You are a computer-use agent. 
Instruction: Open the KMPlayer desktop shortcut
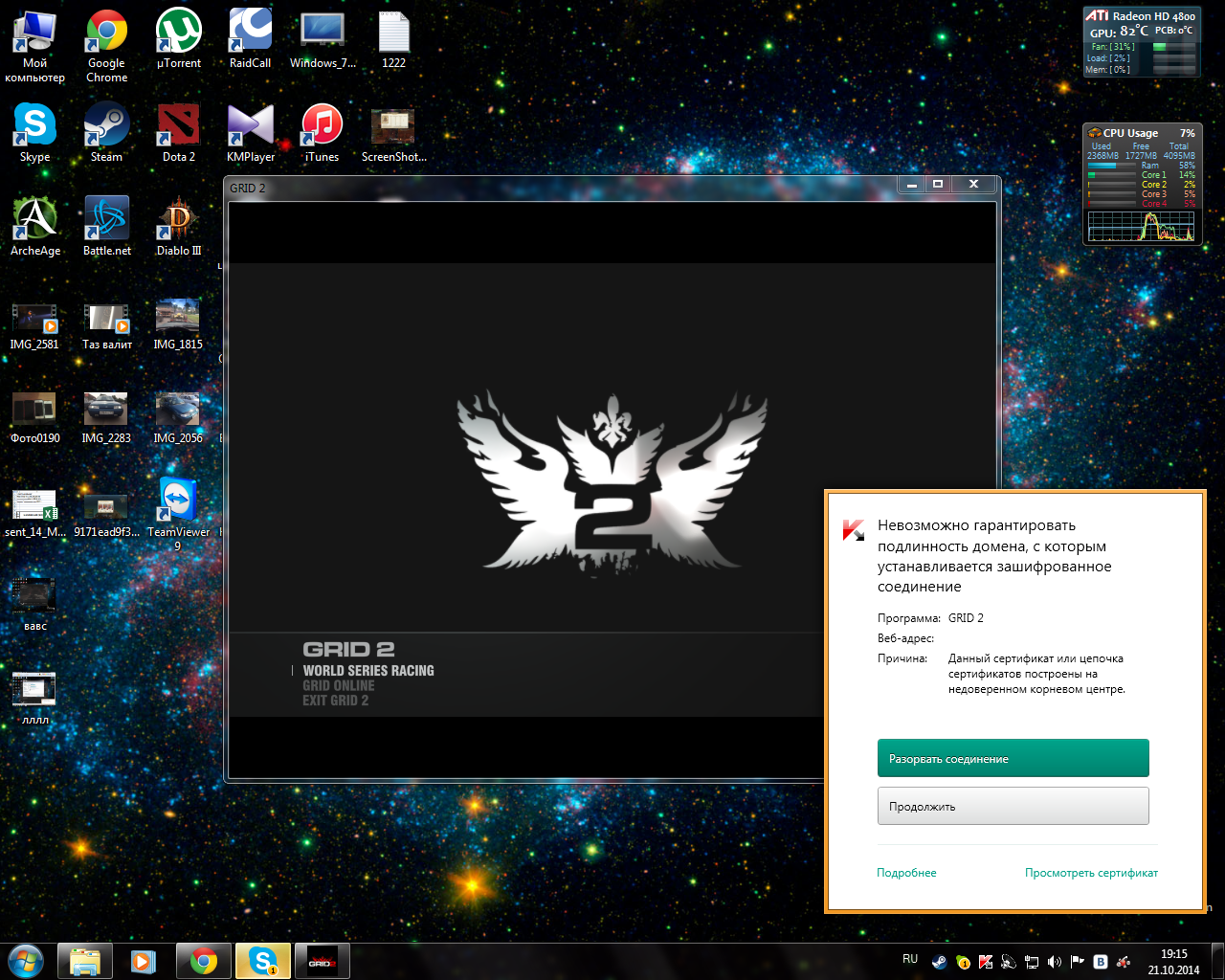pos(250,132)
